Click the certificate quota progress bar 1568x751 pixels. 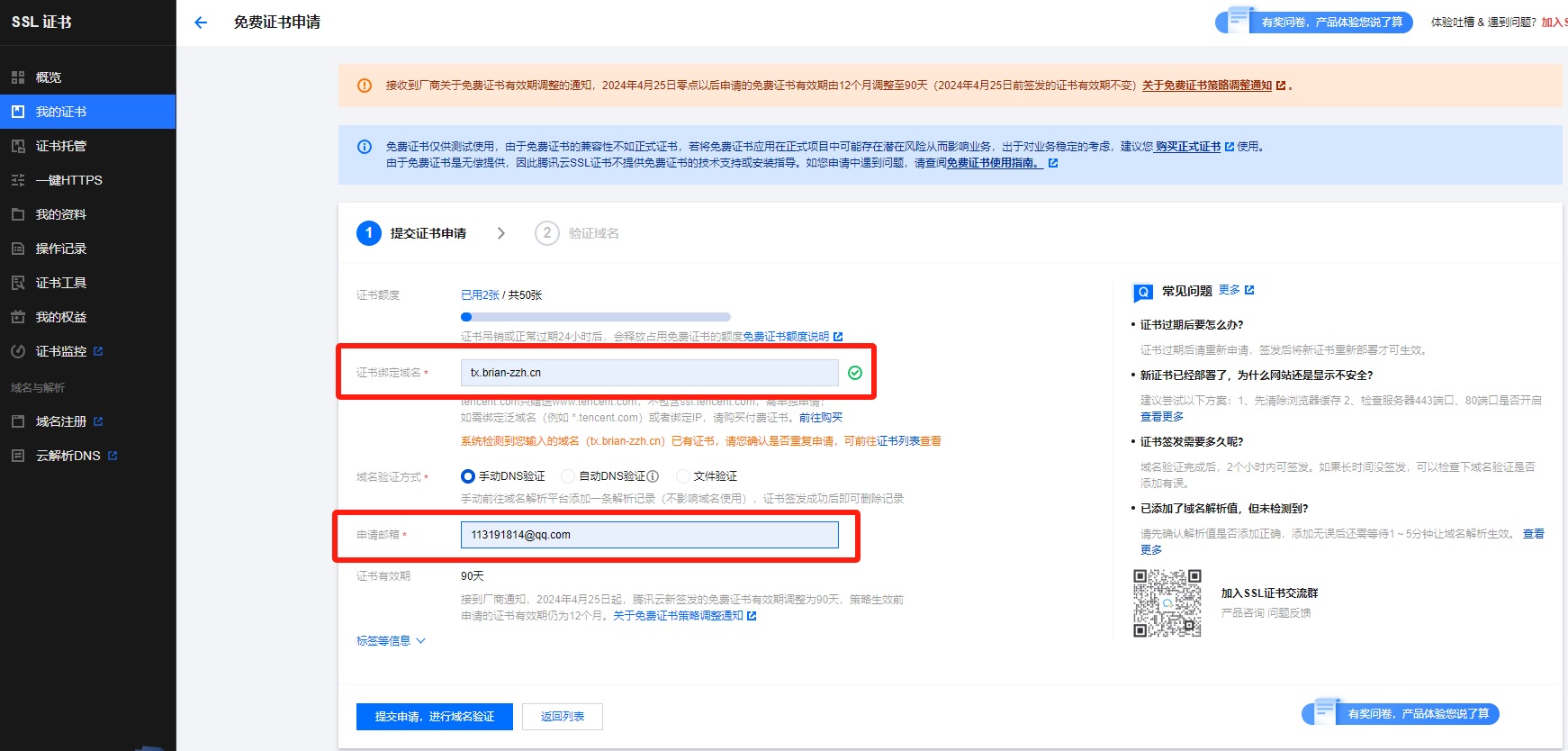point(595,317)
